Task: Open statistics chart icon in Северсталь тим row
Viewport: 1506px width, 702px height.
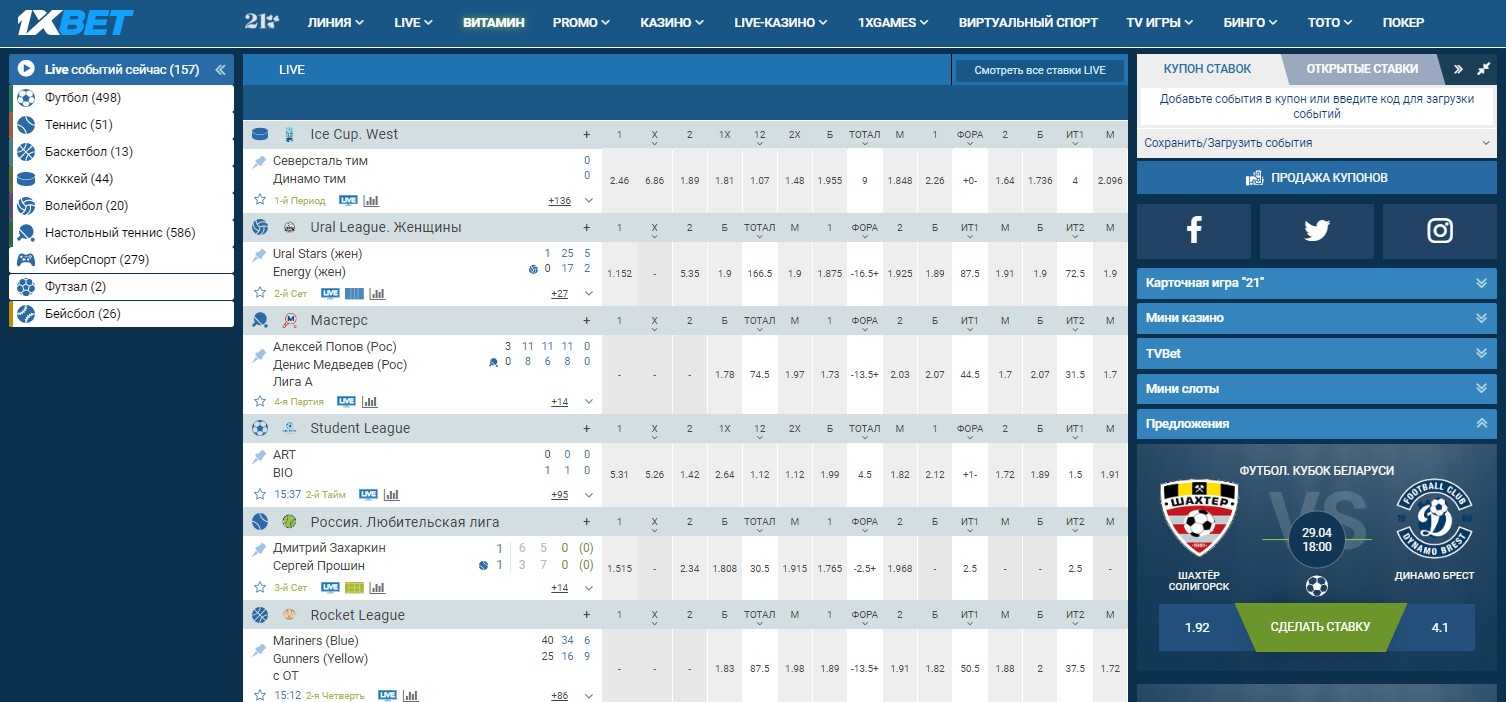Action: (x=372, y=200)
